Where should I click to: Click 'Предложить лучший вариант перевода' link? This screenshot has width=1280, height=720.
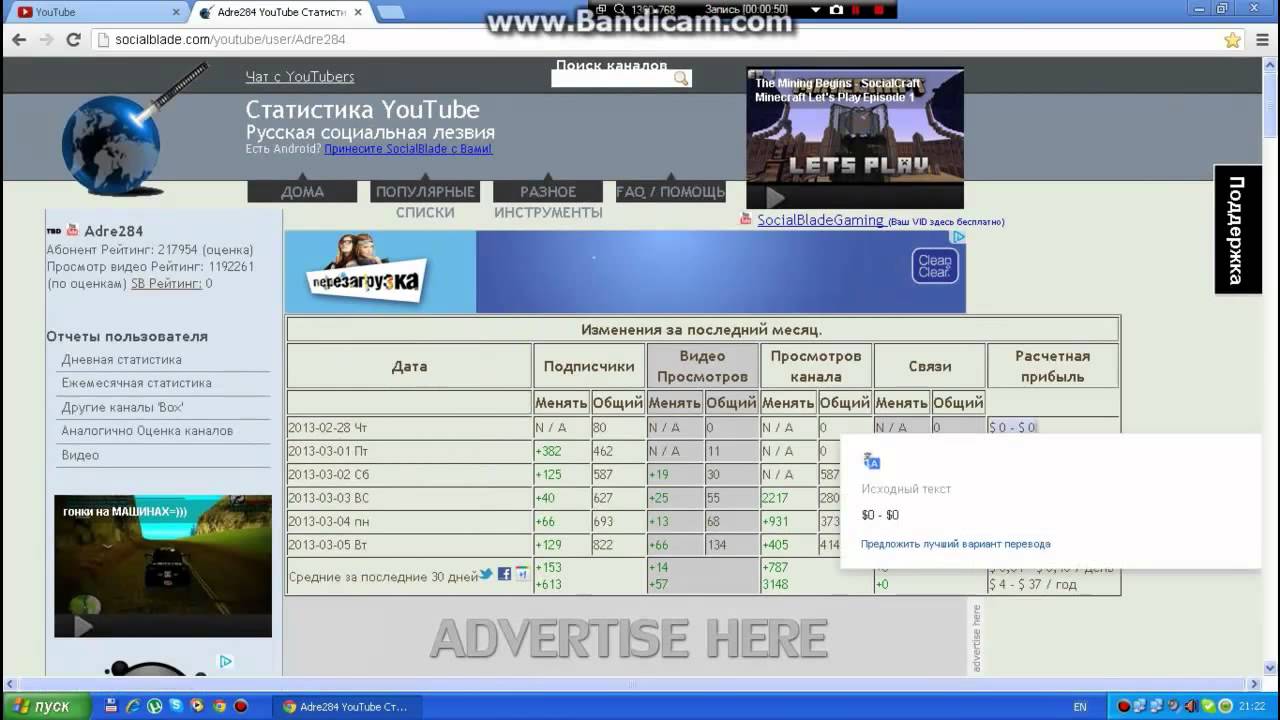coord(956,544)
